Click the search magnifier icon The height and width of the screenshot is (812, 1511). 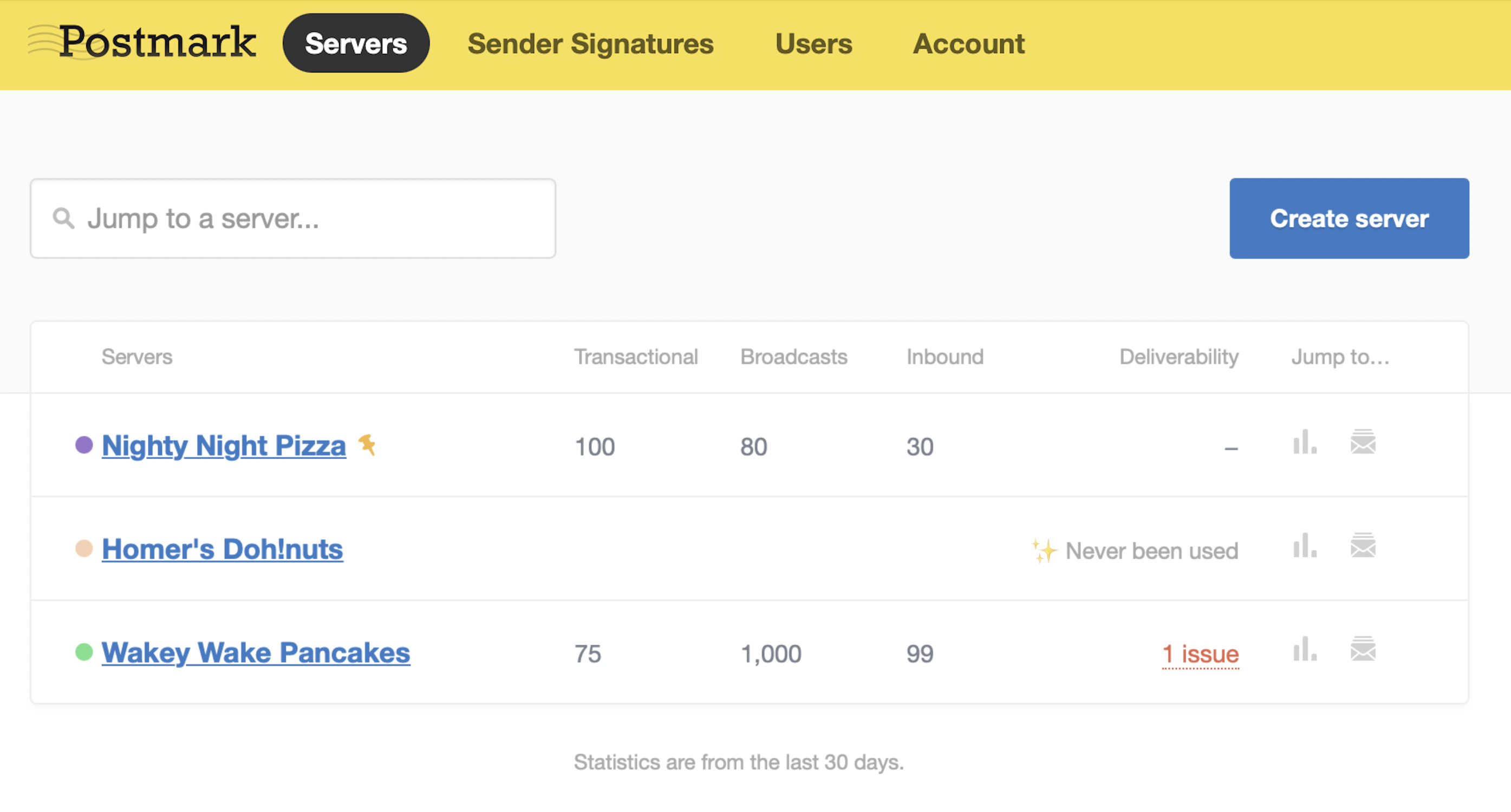(63, 218)
